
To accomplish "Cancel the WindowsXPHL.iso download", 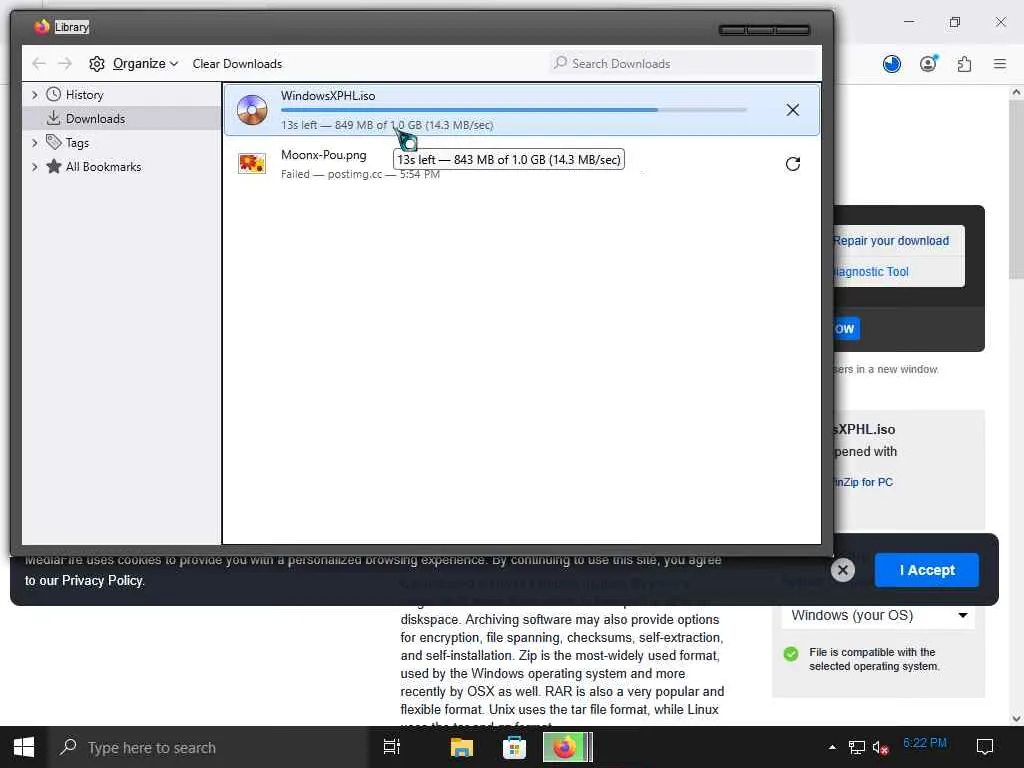I will pos(792,110).
